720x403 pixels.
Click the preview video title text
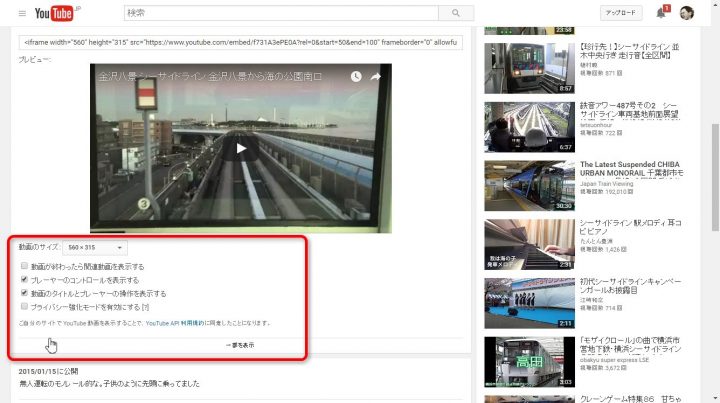[210, 77]
